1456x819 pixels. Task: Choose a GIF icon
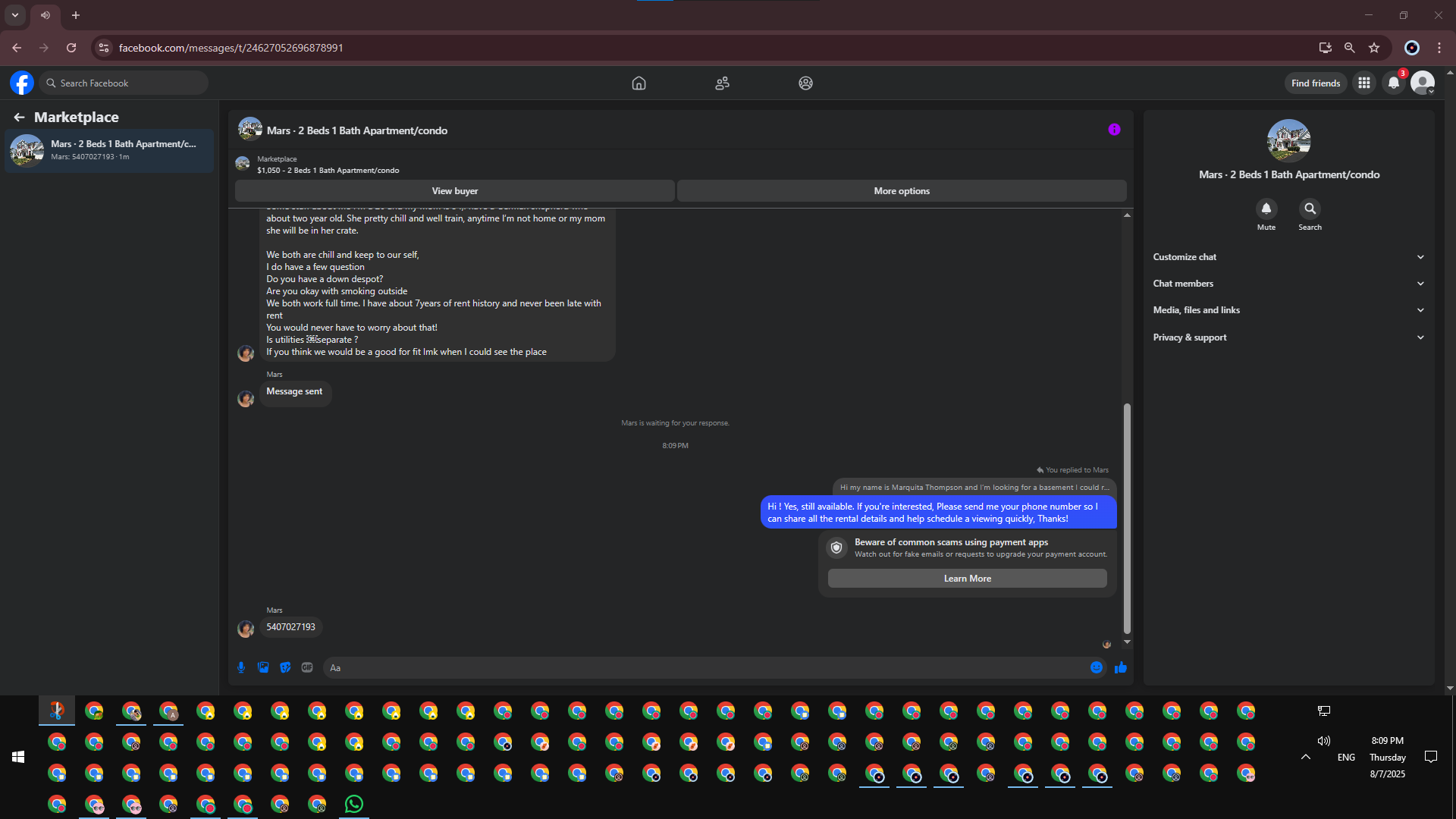point(307,667)
